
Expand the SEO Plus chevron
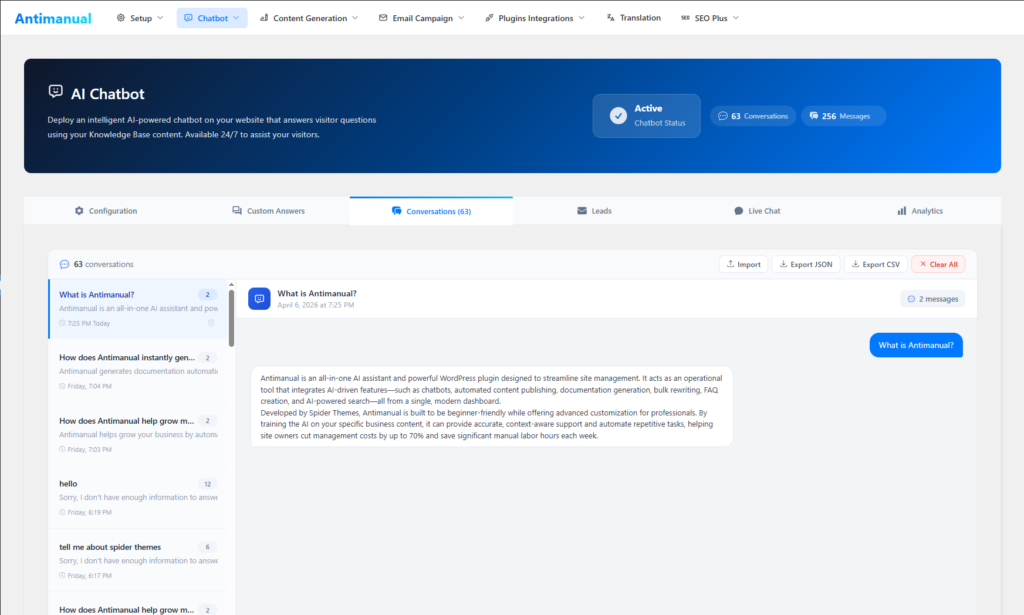pyautogui.click(x=736, y=18)
